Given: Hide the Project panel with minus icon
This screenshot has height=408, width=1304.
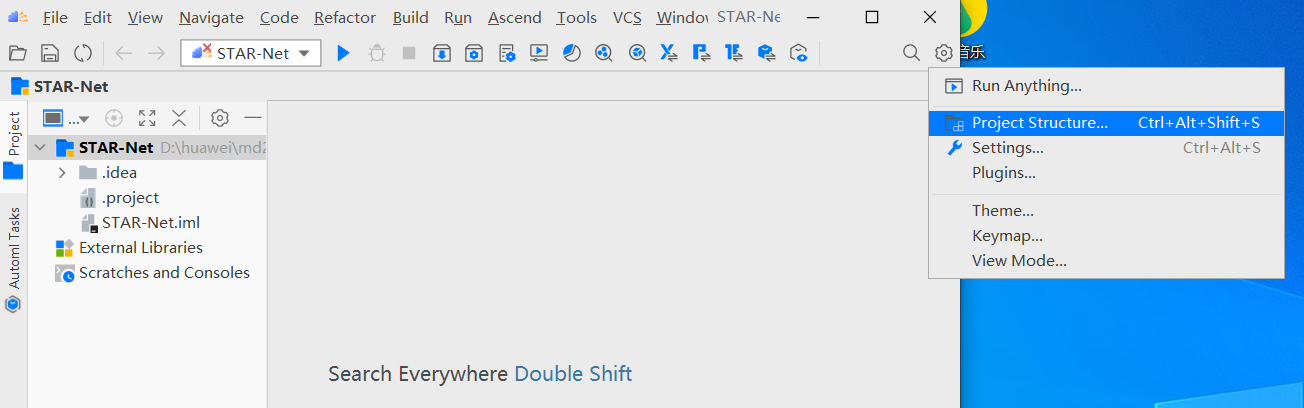Looking at the screenshot, I should (x=252, y=118).
